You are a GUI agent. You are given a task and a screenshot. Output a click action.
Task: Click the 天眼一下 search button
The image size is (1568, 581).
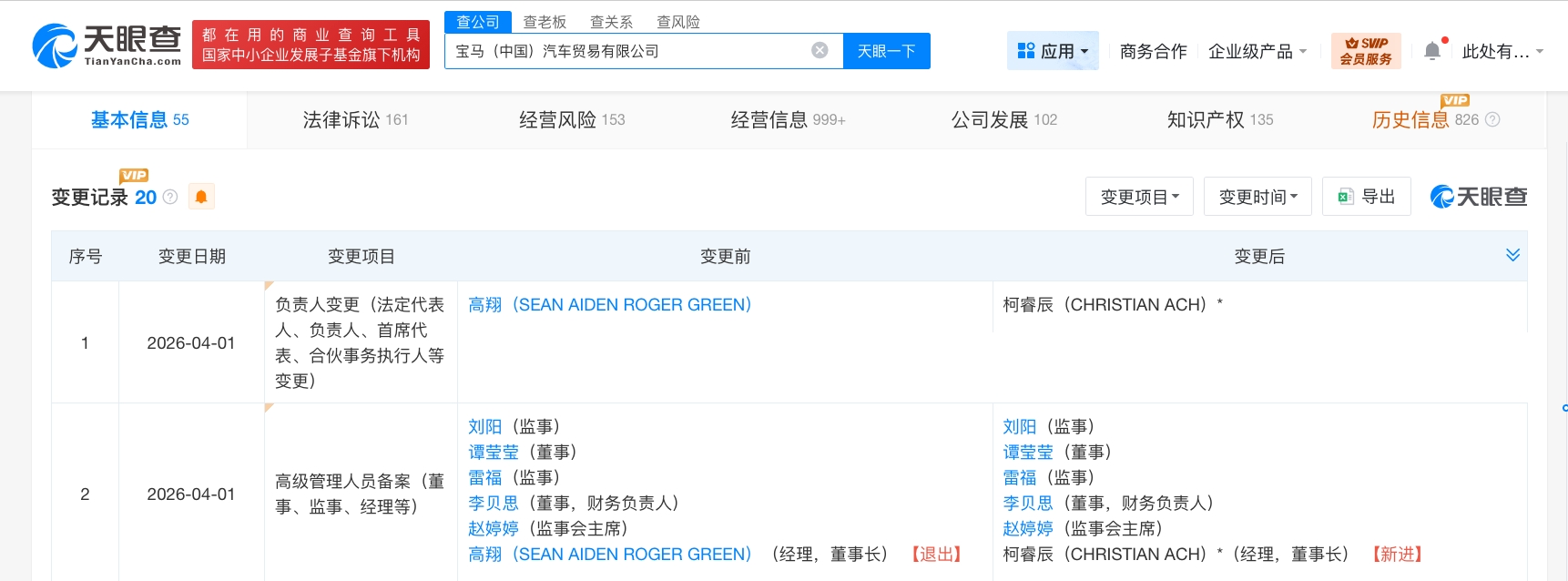click(886, 51)
